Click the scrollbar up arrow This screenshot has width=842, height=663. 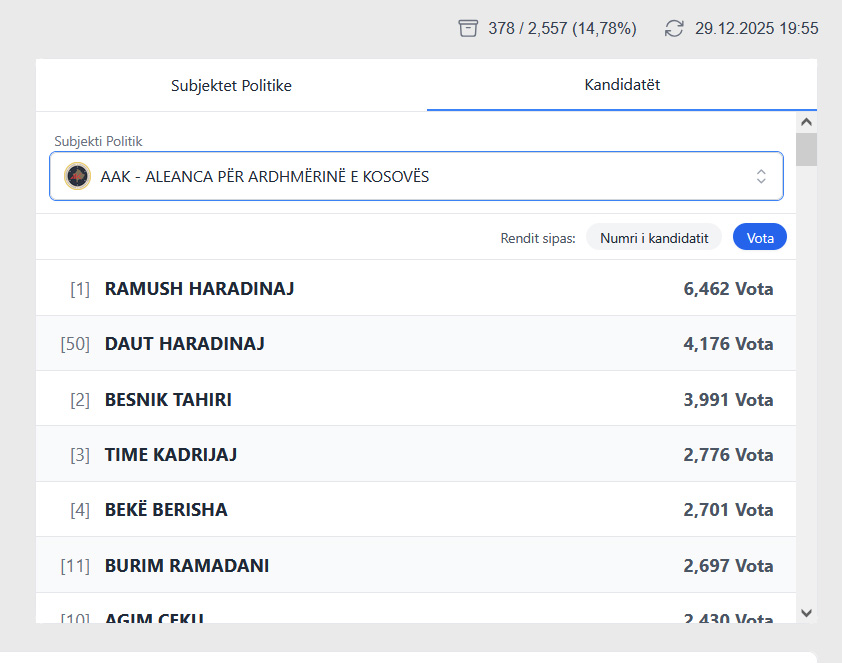[806, 121]
